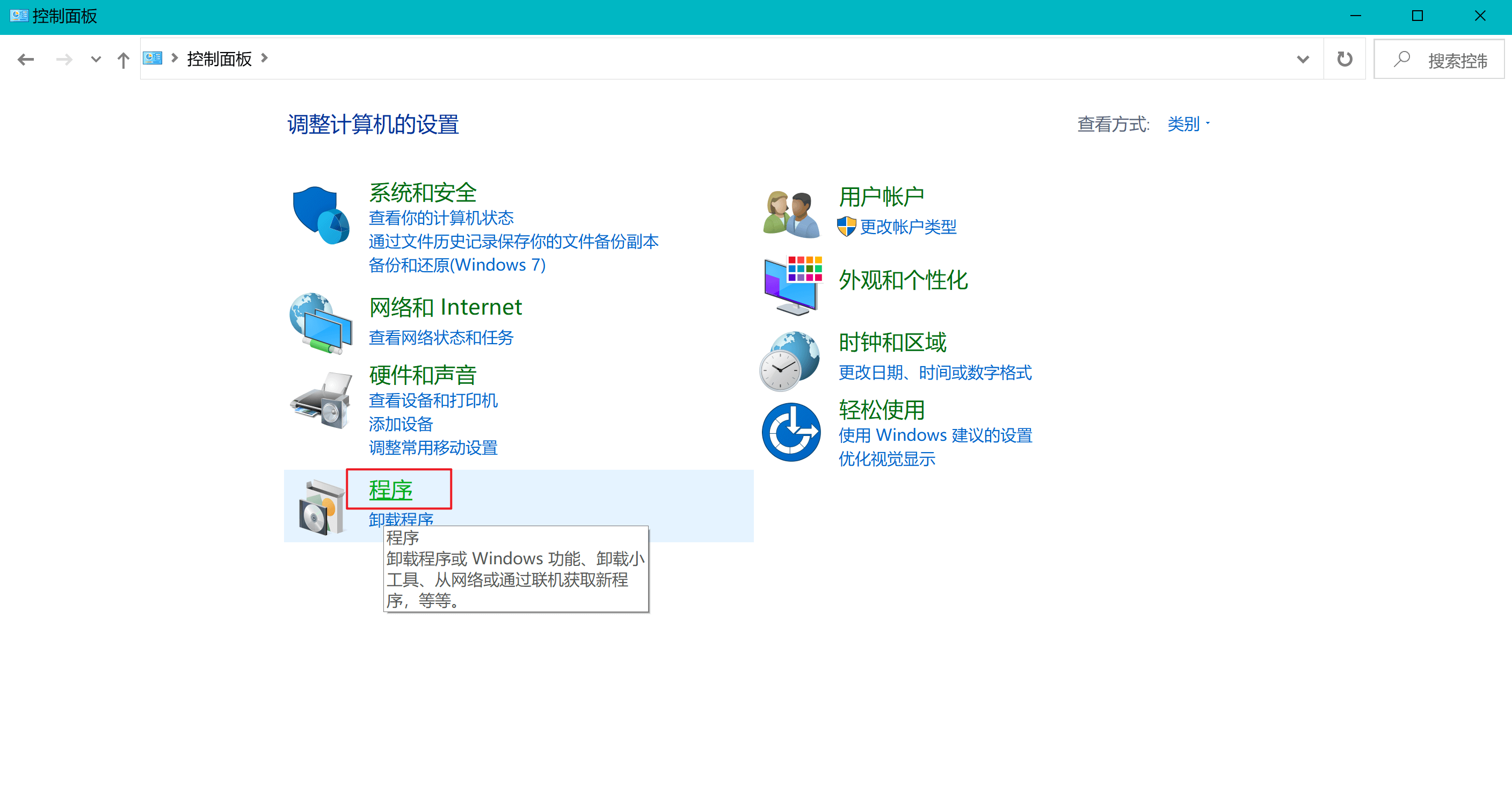Image resolution: width=1512 pixels, height=793 pixels.
Task: Click the Clock and Region icon
Action: click(x=789, y=360)
